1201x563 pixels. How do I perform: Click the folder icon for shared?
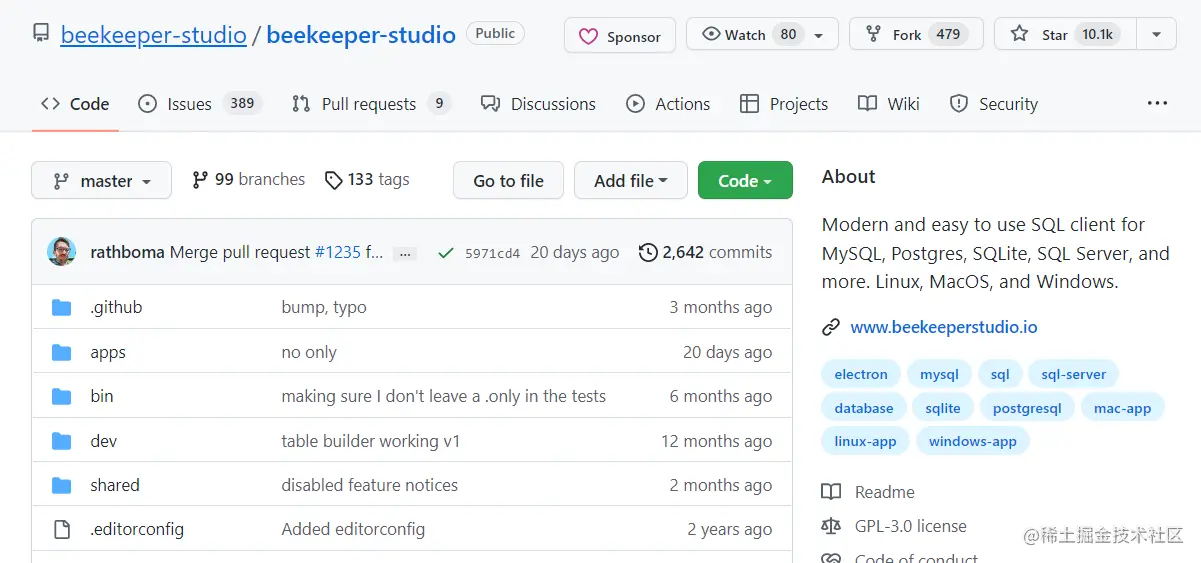(62, 485)
